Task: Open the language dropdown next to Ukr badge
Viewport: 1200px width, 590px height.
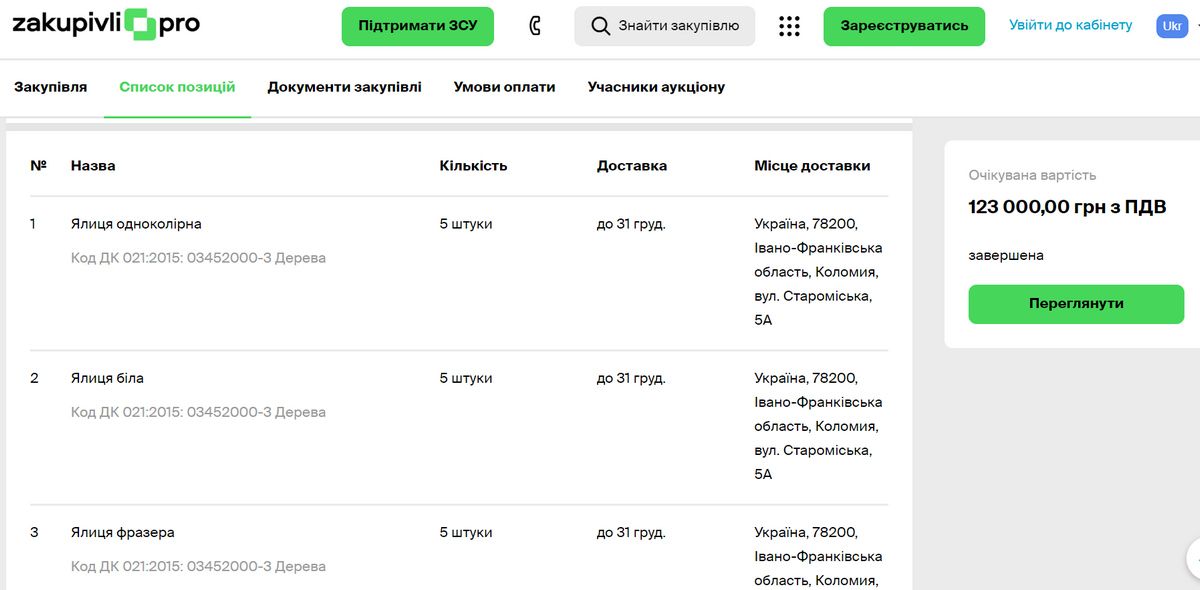Action: click(x=1196, y=26)
